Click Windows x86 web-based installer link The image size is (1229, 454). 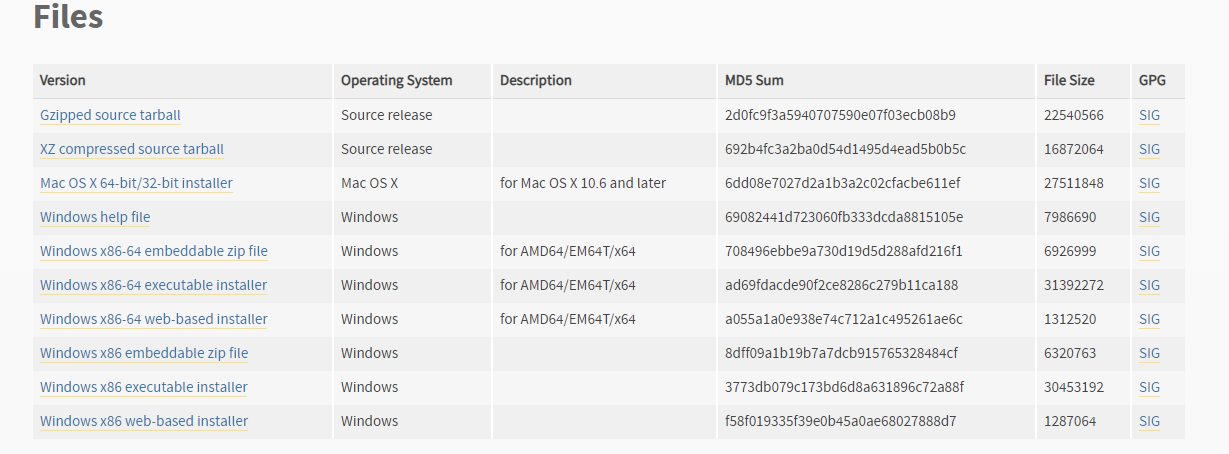click(144, 421)
